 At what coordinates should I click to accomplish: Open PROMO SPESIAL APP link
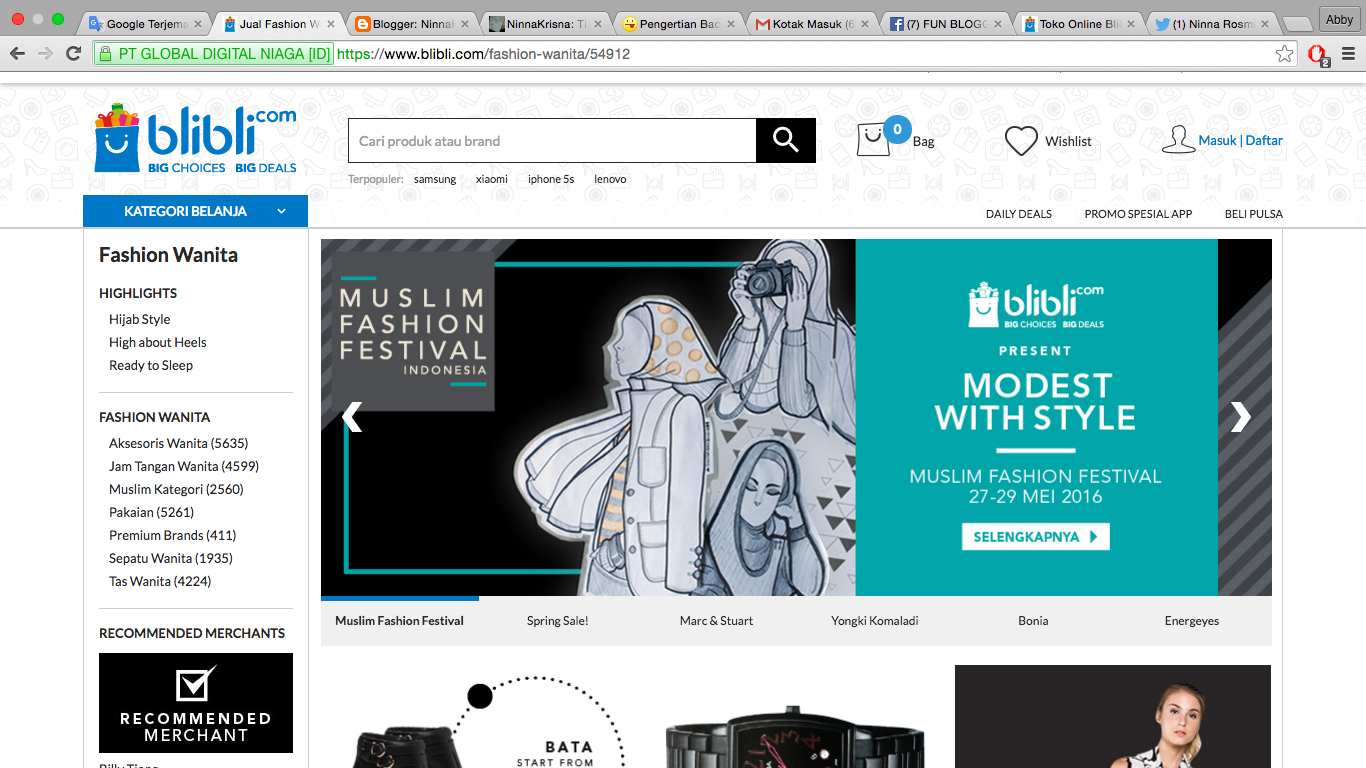click(x=1138, y=214)
